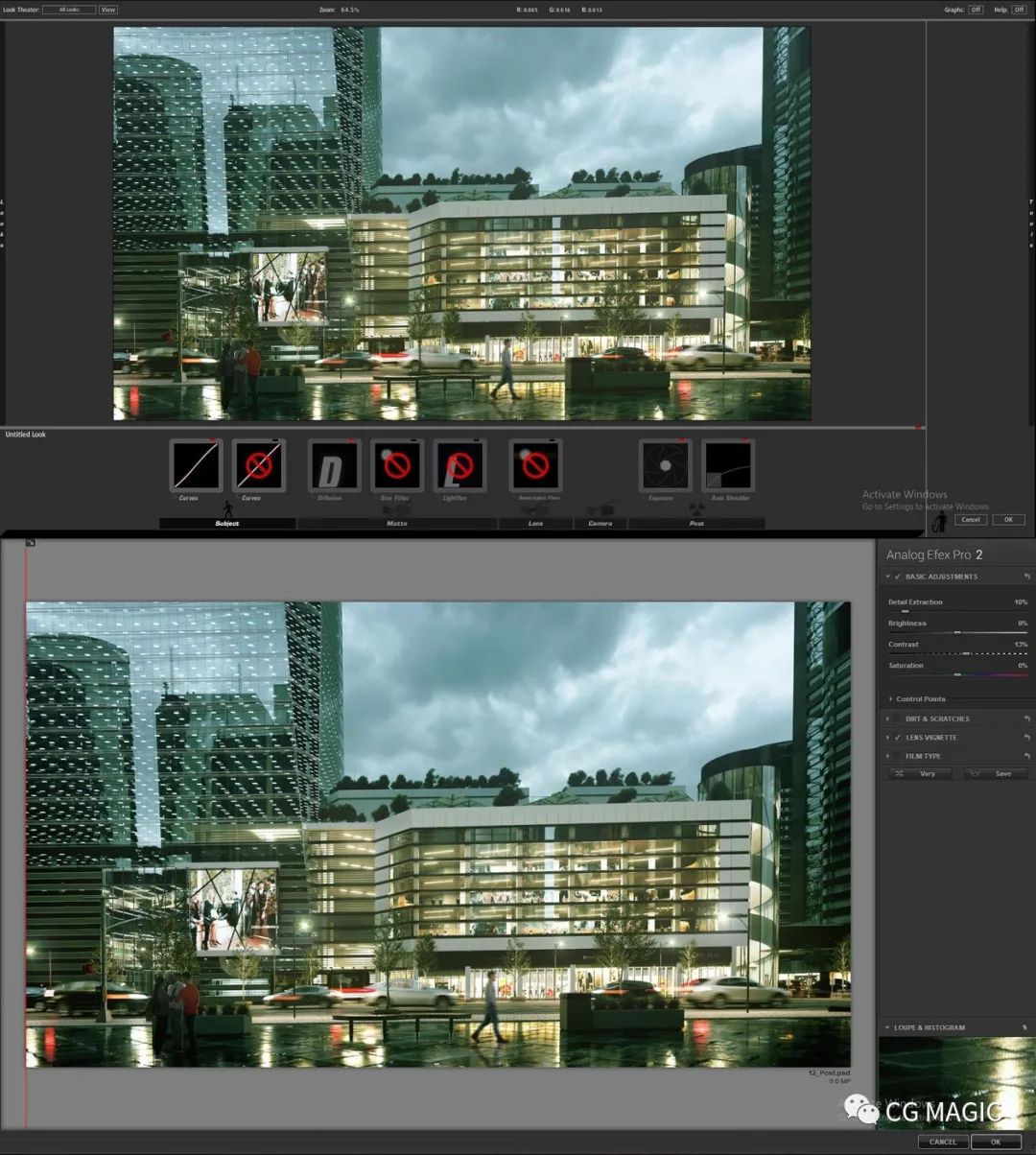Uncheck the Basic Adjustments checkbox
The image size is (1036, 1155).
(898, 577)
